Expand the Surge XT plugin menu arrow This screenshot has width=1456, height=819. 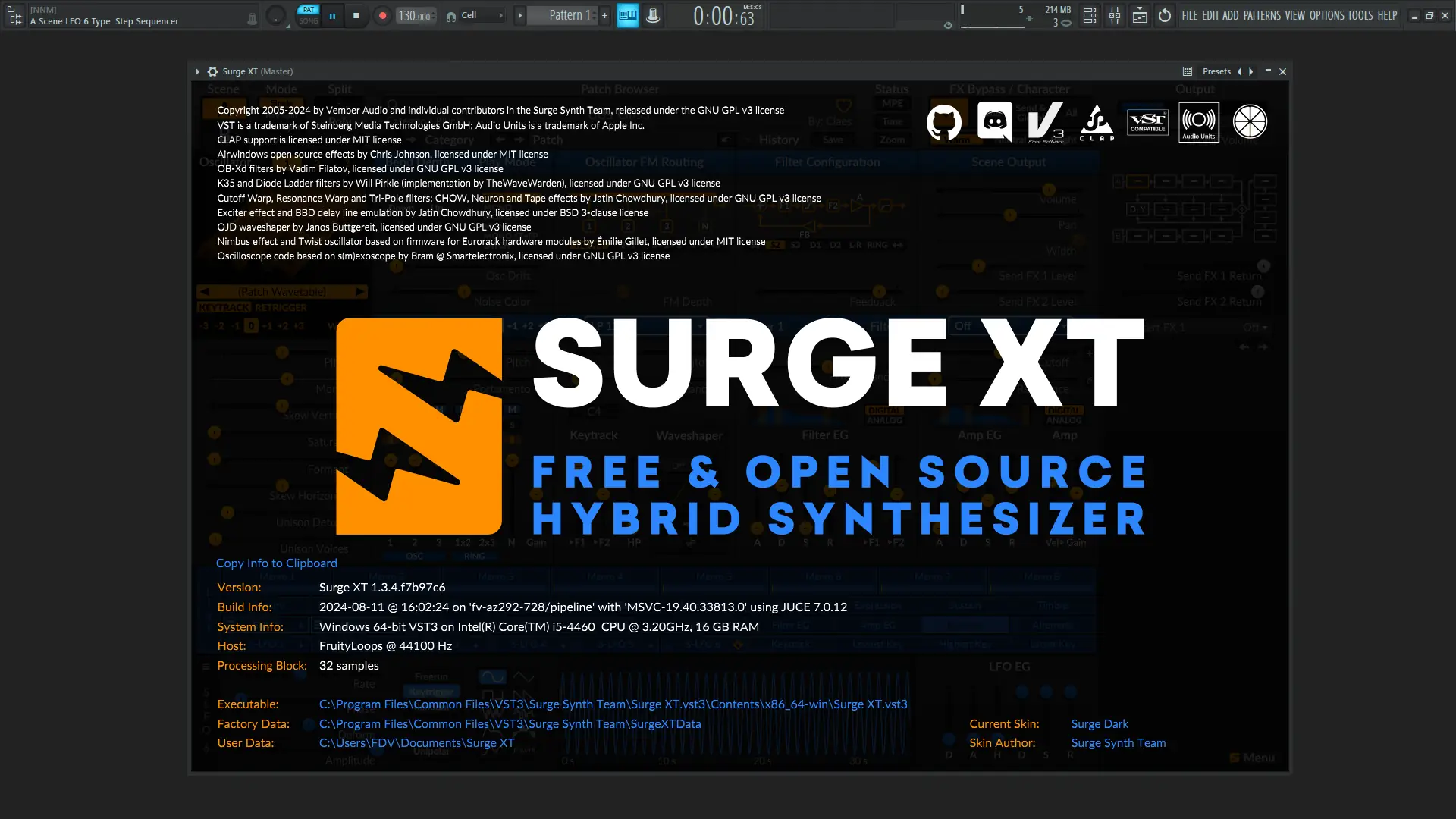pos(198,71)
